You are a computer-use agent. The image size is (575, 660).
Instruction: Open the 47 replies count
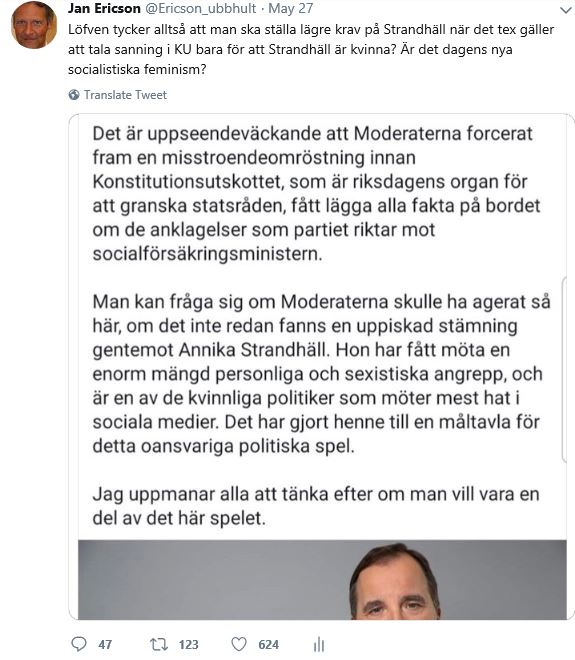click(x=105, y=644)
